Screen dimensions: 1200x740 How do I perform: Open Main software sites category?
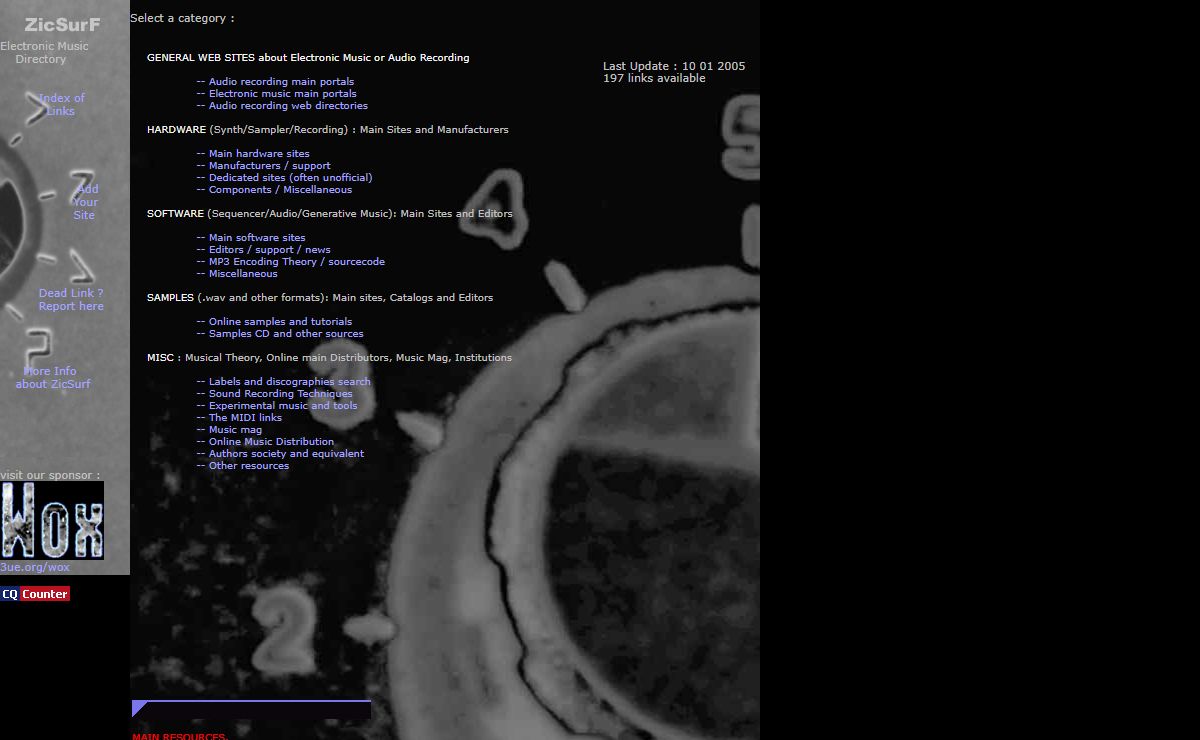click(257, 238)
